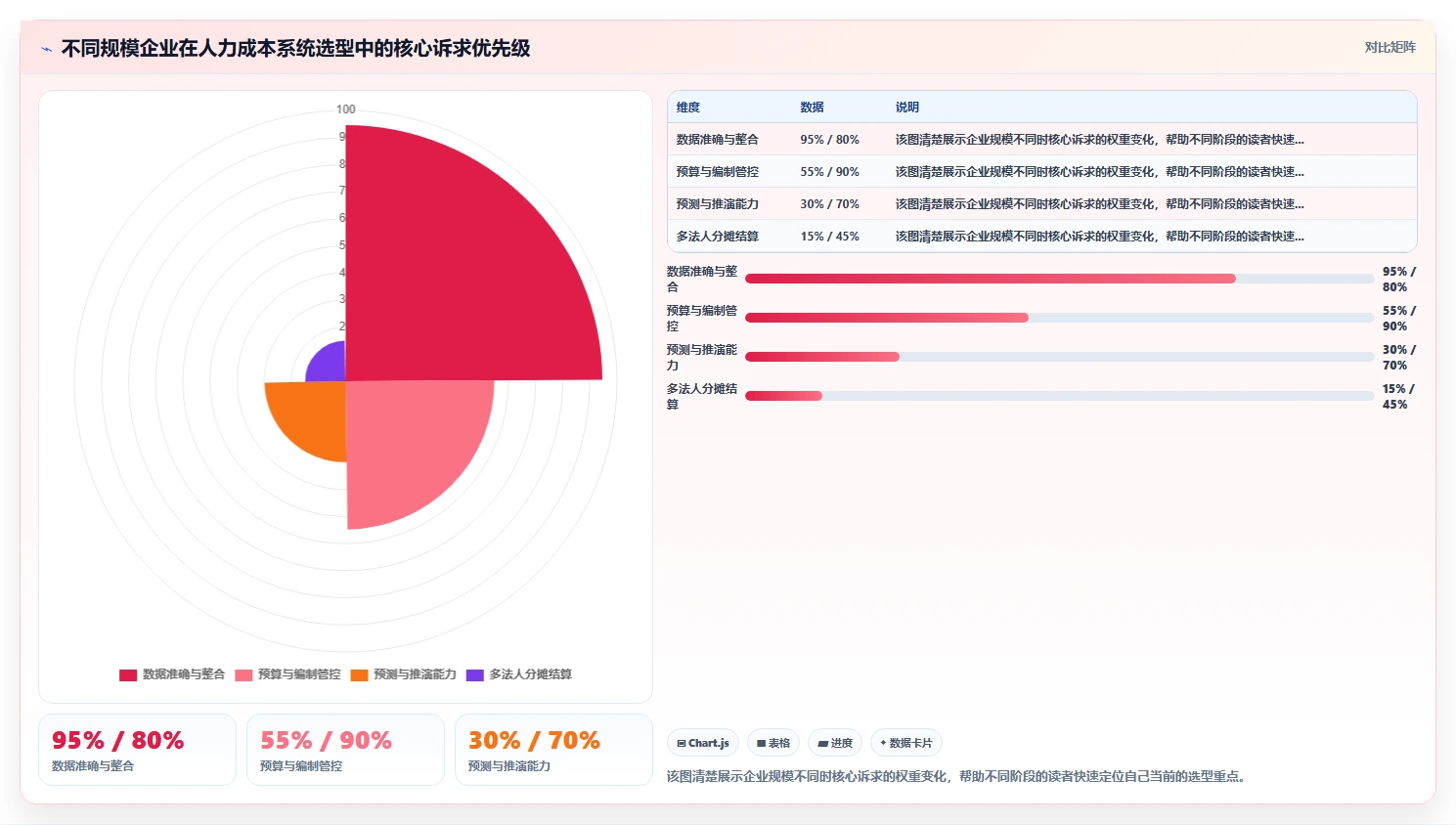Viewport: 1456px width, 825px height.
Task: Click the 数据准确与整合 progress bar
Action: 1060,279
